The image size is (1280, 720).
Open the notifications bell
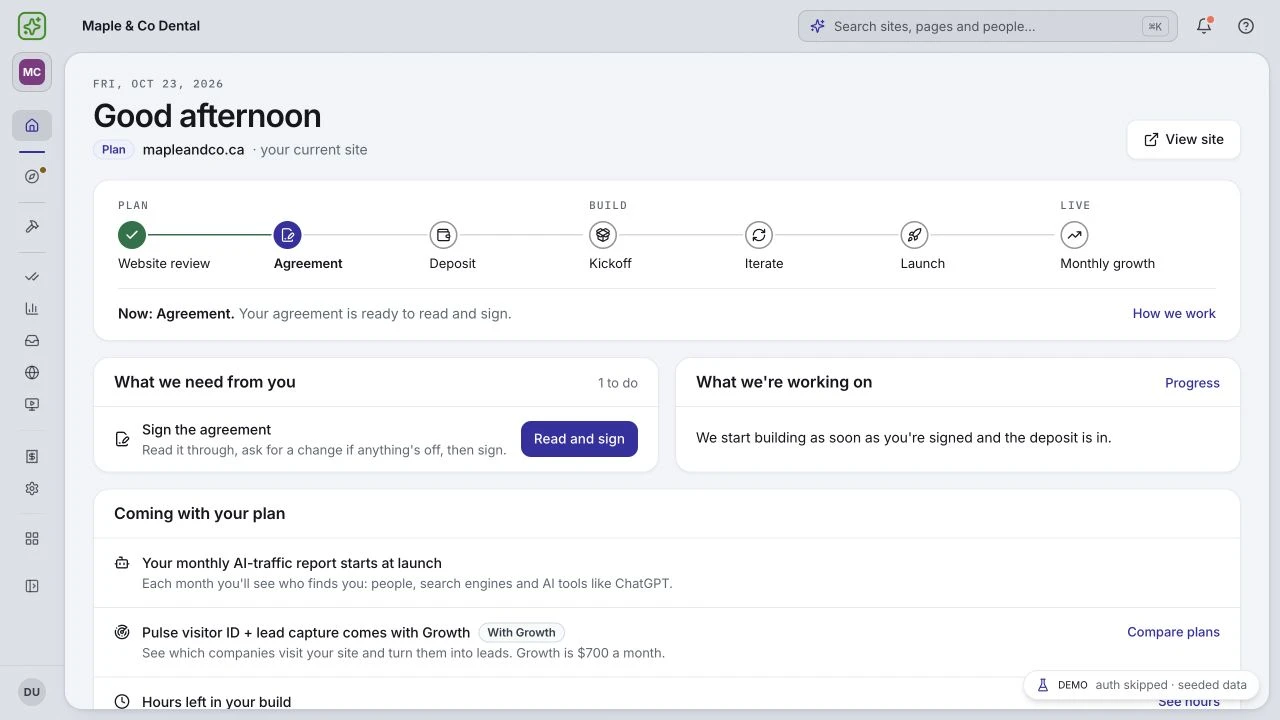point(1204,26)
